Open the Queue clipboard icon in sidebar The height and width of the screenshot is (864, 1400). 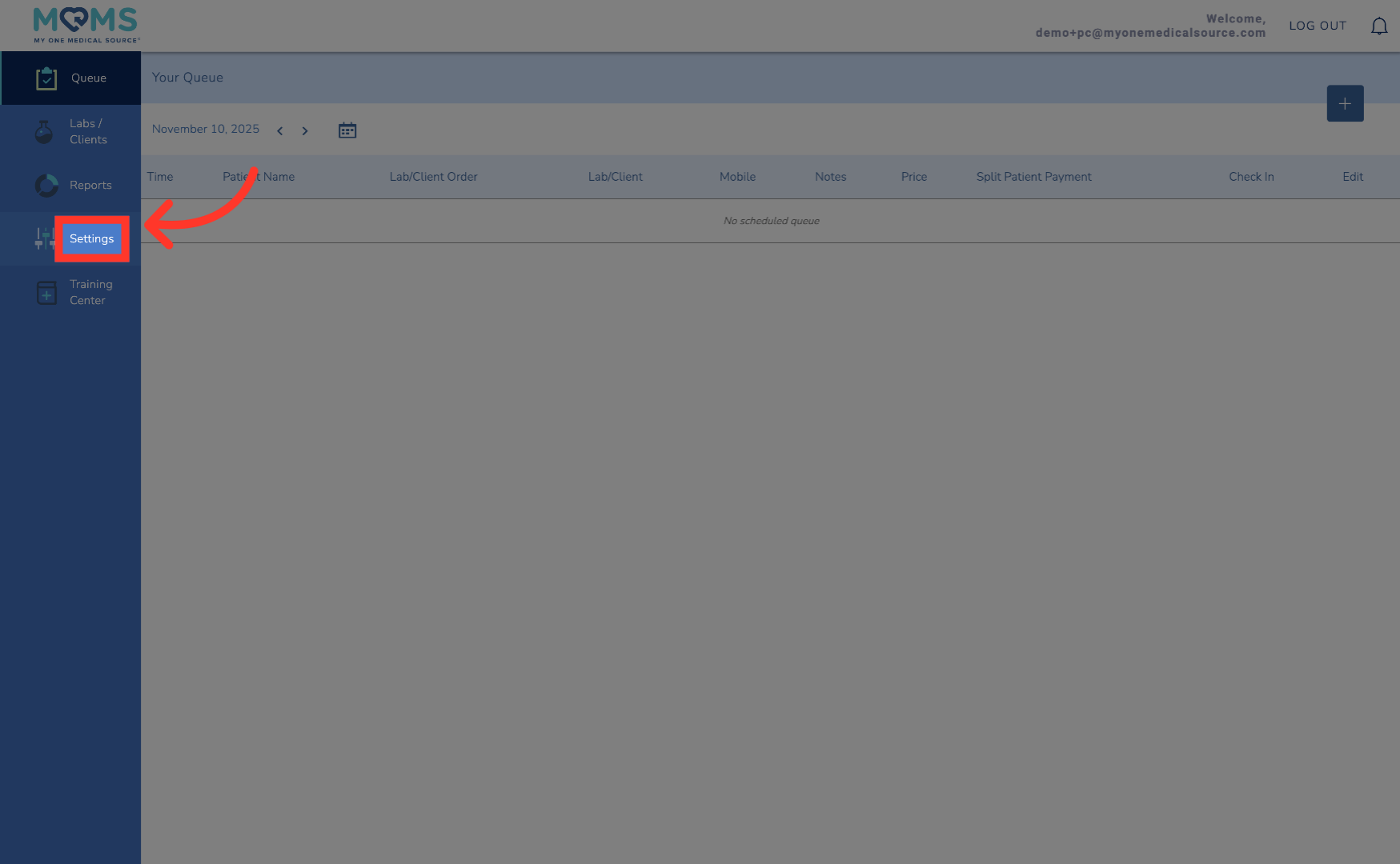tap(46, 78)
